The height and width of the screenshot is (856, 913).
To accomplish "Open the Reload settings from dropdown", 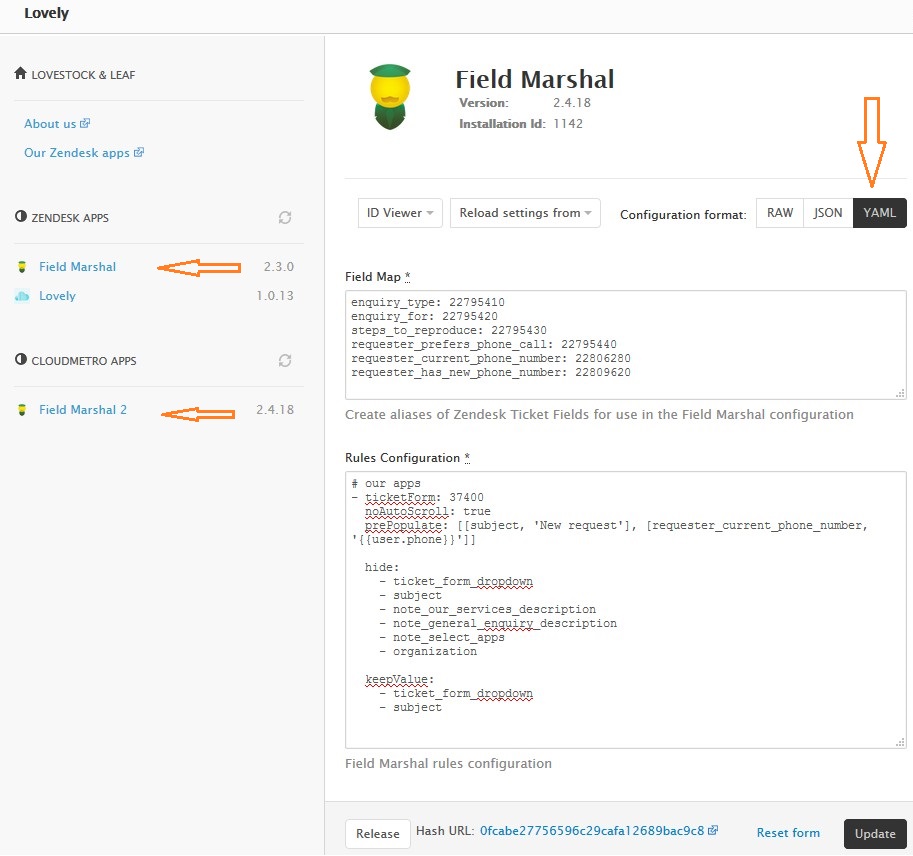I will (x=525, y=213).
